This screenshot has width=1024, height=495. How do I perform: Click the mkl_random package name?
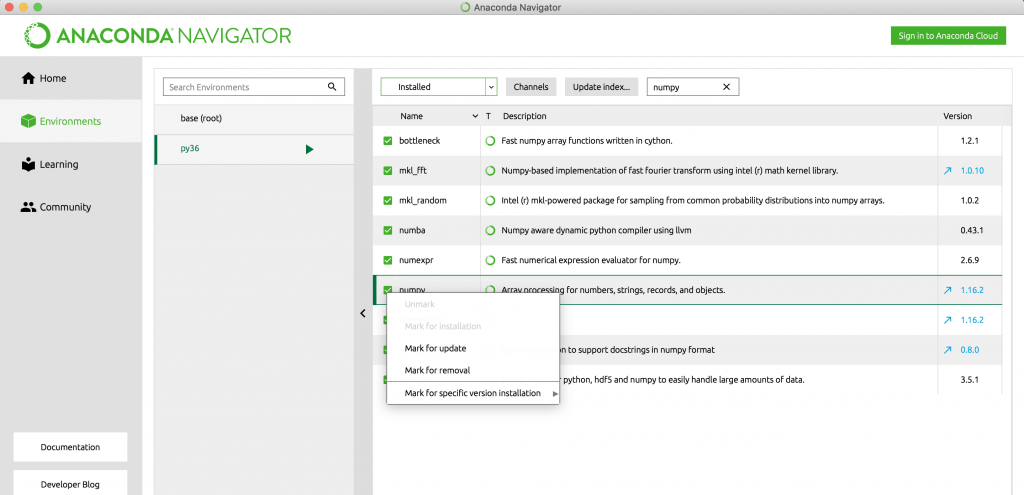tap(423, 200)
